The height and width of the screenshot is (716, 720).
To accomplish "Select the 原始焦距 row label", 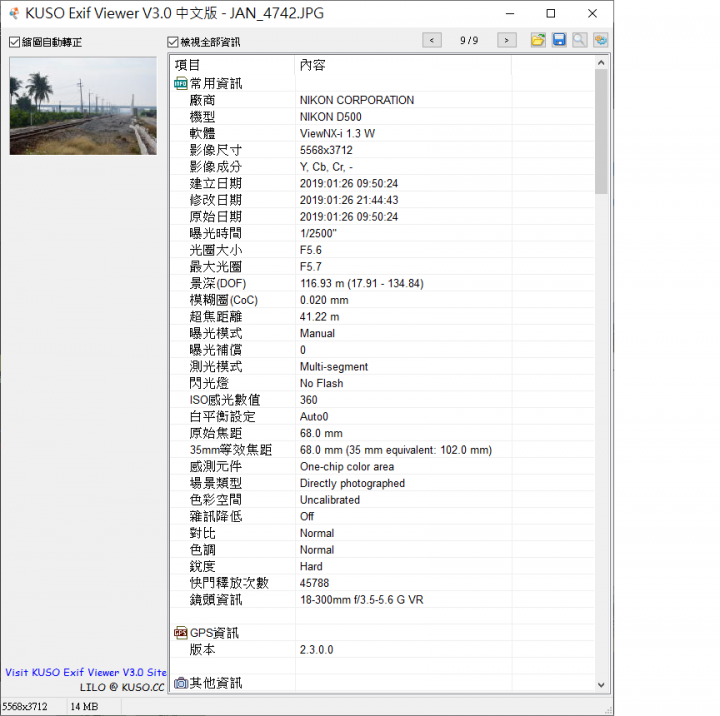I will point(216,433).
